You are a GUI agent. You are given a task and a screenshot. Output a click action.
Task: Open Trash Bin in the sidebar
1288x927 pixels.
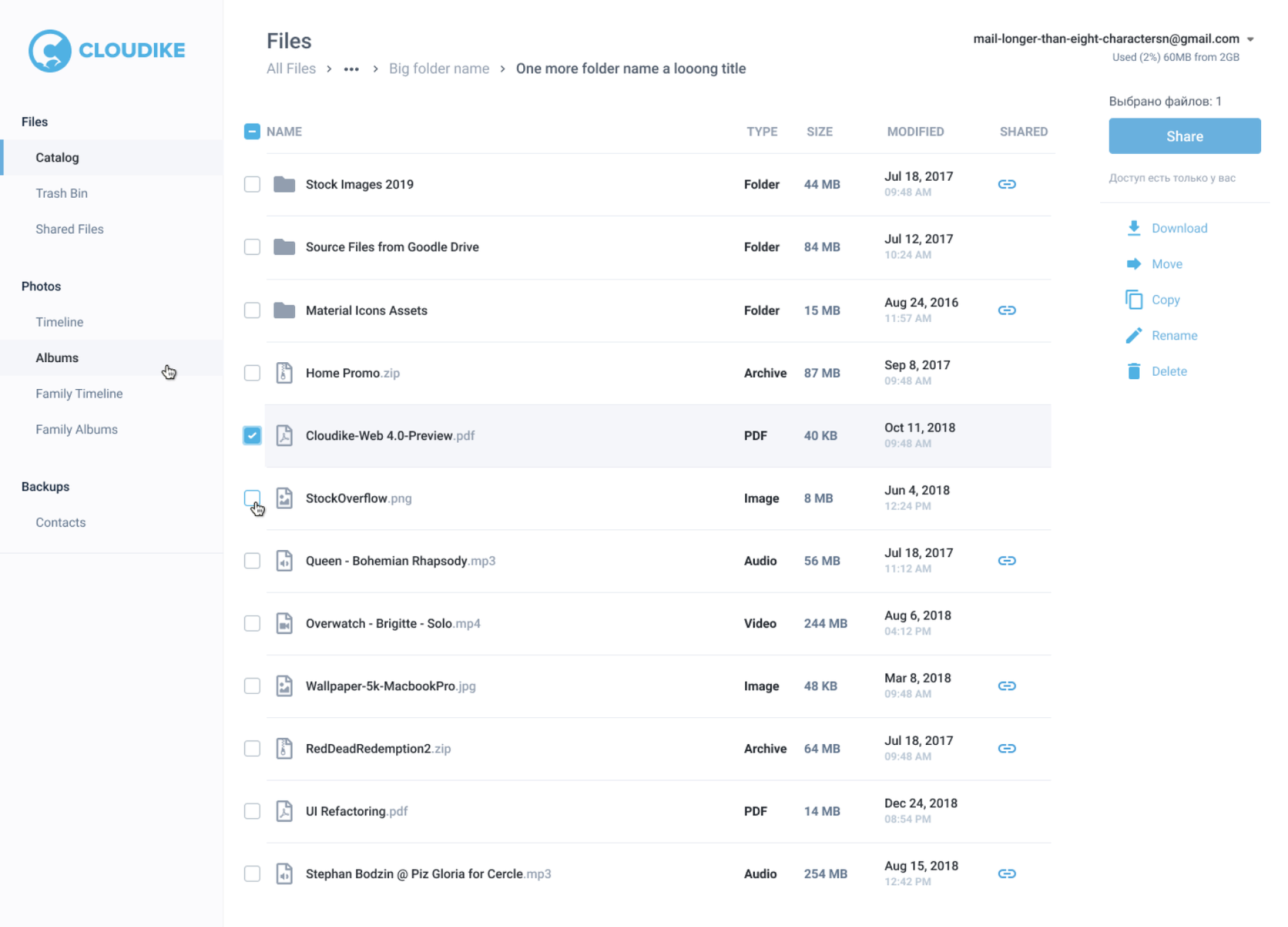tap(62, 193)
